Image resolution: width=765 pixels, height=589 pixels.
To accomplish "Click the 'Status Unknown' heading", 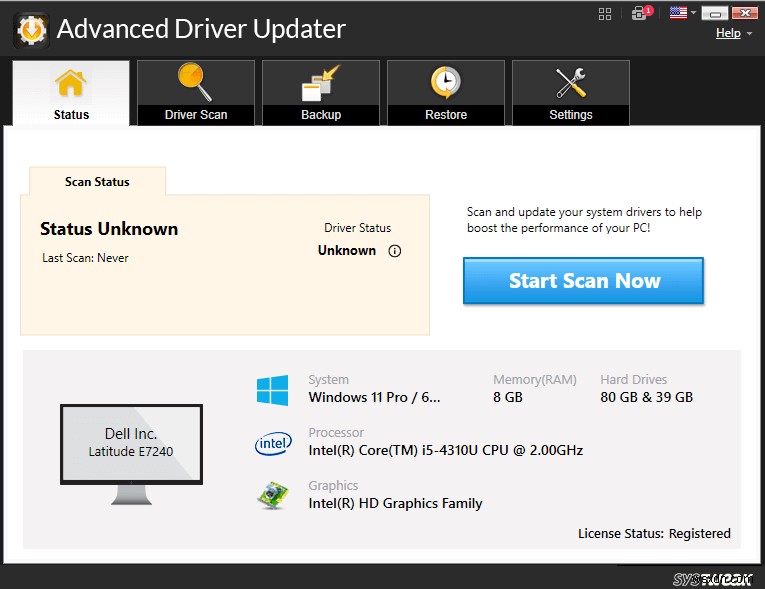I will coord(109,229).
